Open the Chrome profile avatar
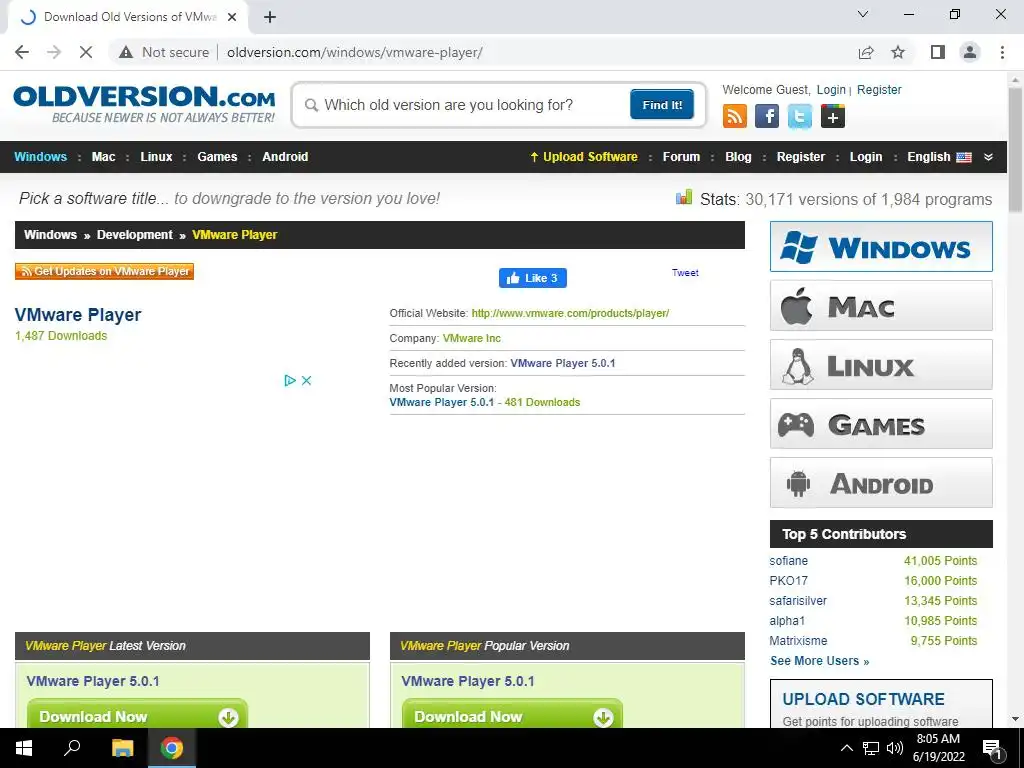 (x=970, y=52)
